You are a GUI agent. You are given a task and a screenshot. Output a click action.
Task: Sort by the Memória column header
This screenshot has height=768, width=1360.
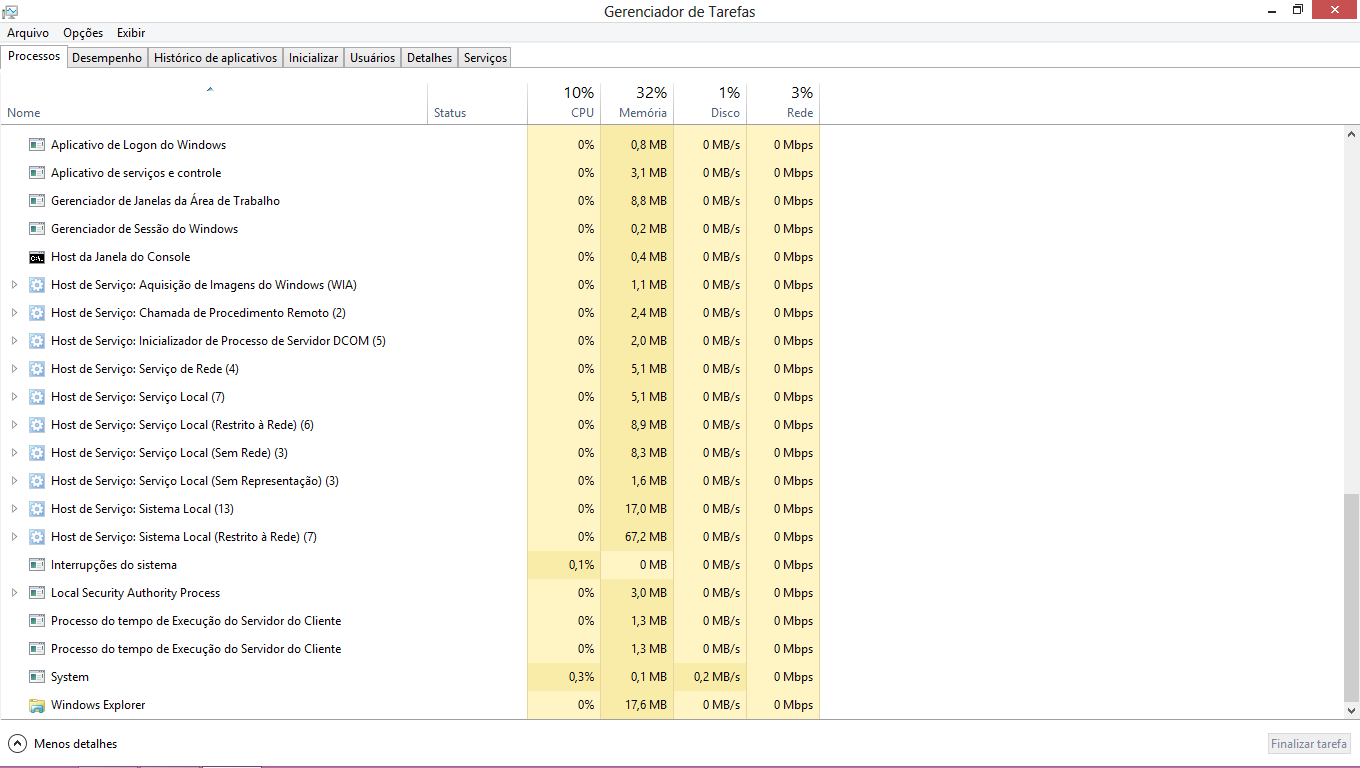[x=637, y=103]
